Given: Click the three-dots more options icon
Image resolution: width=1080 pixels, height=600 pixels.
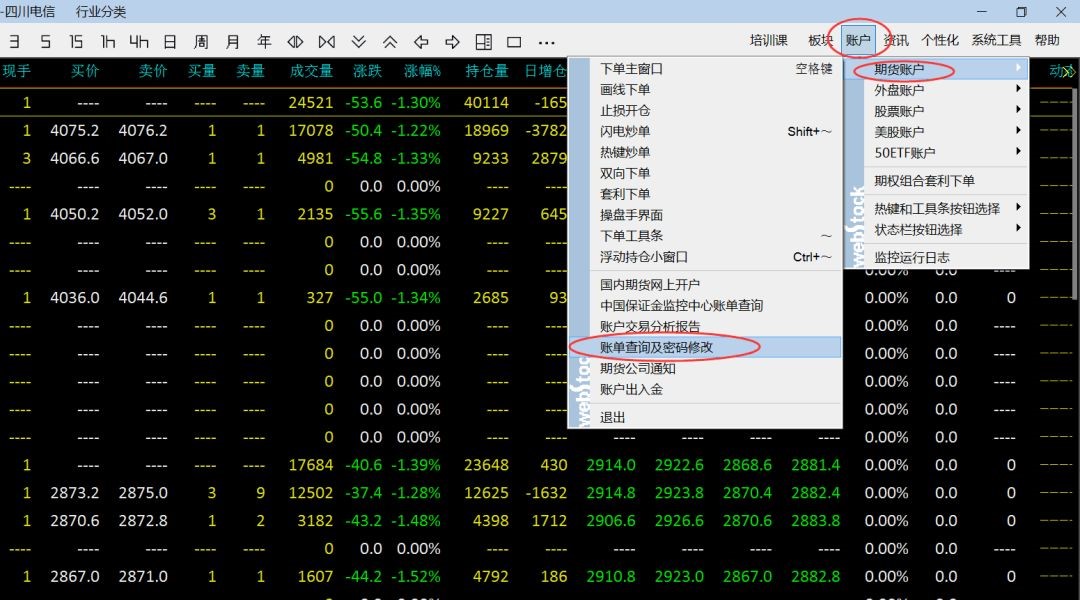Looking at the screenshot, I should click(x=546, y=42).
